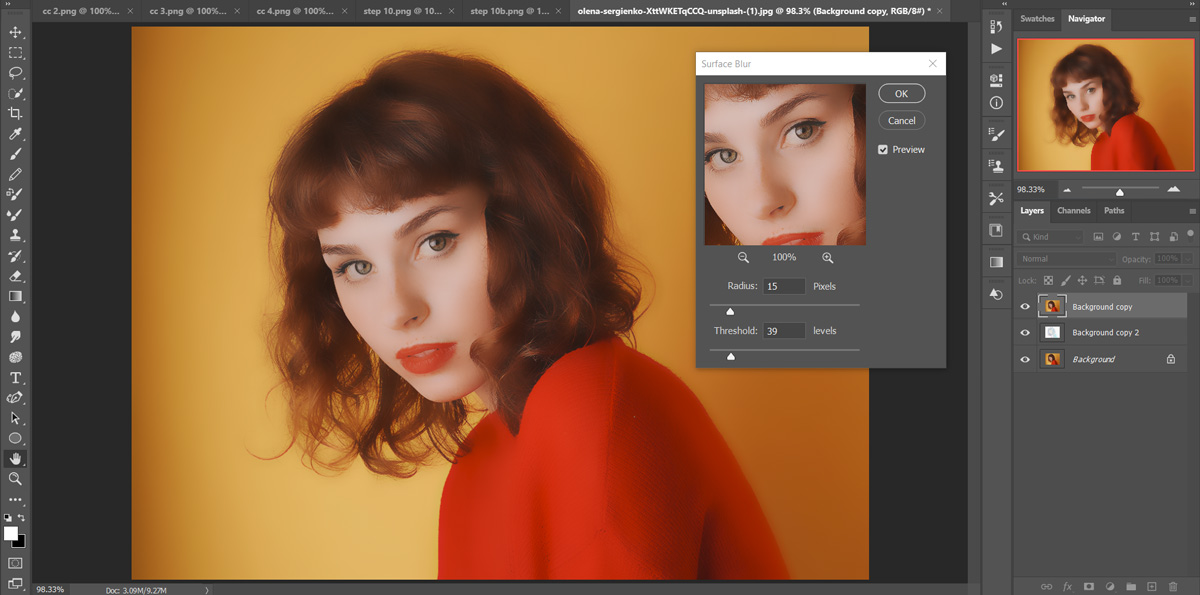
Task: Hide the Background copy layer
Action: [x=1025, y=307]
